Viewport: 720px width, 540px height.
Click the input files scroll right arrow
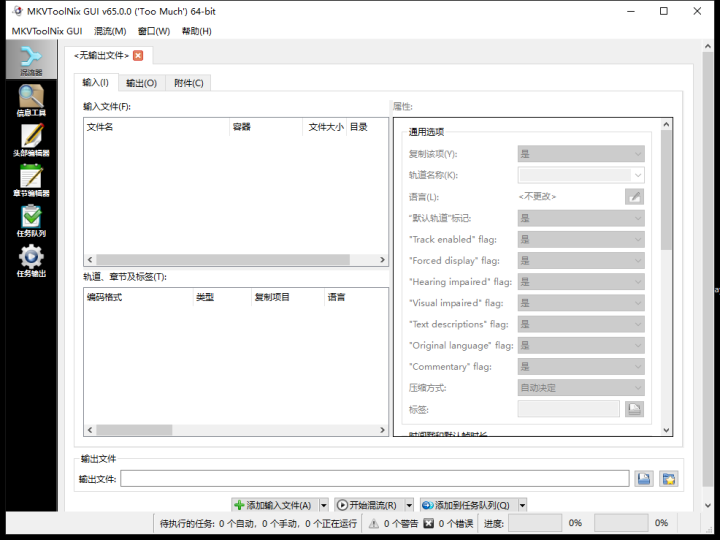pos(382,260)
